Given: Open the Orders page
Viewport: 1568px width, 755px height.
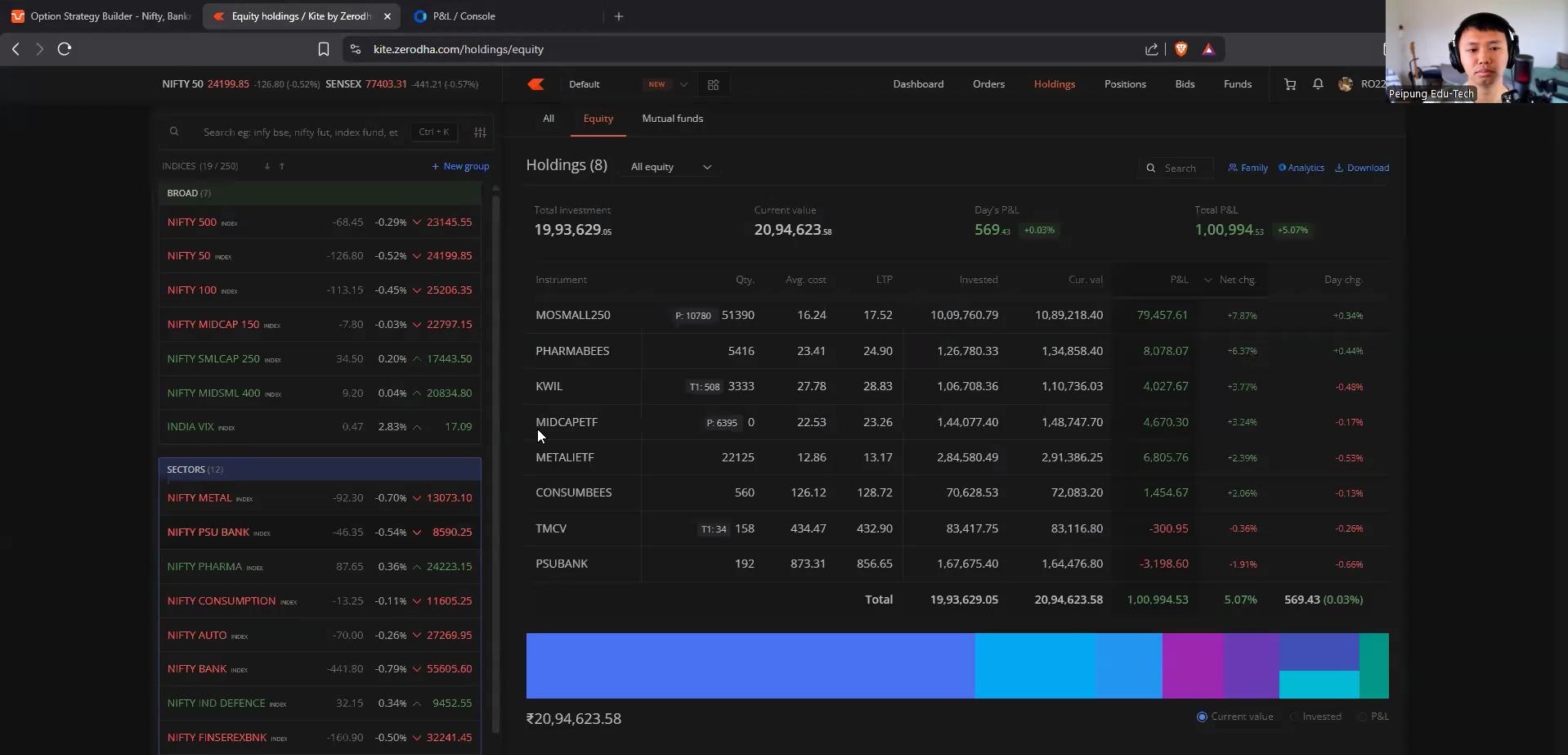Looking at the screenshot, I should pyautogui.click(x=988, y=84).
